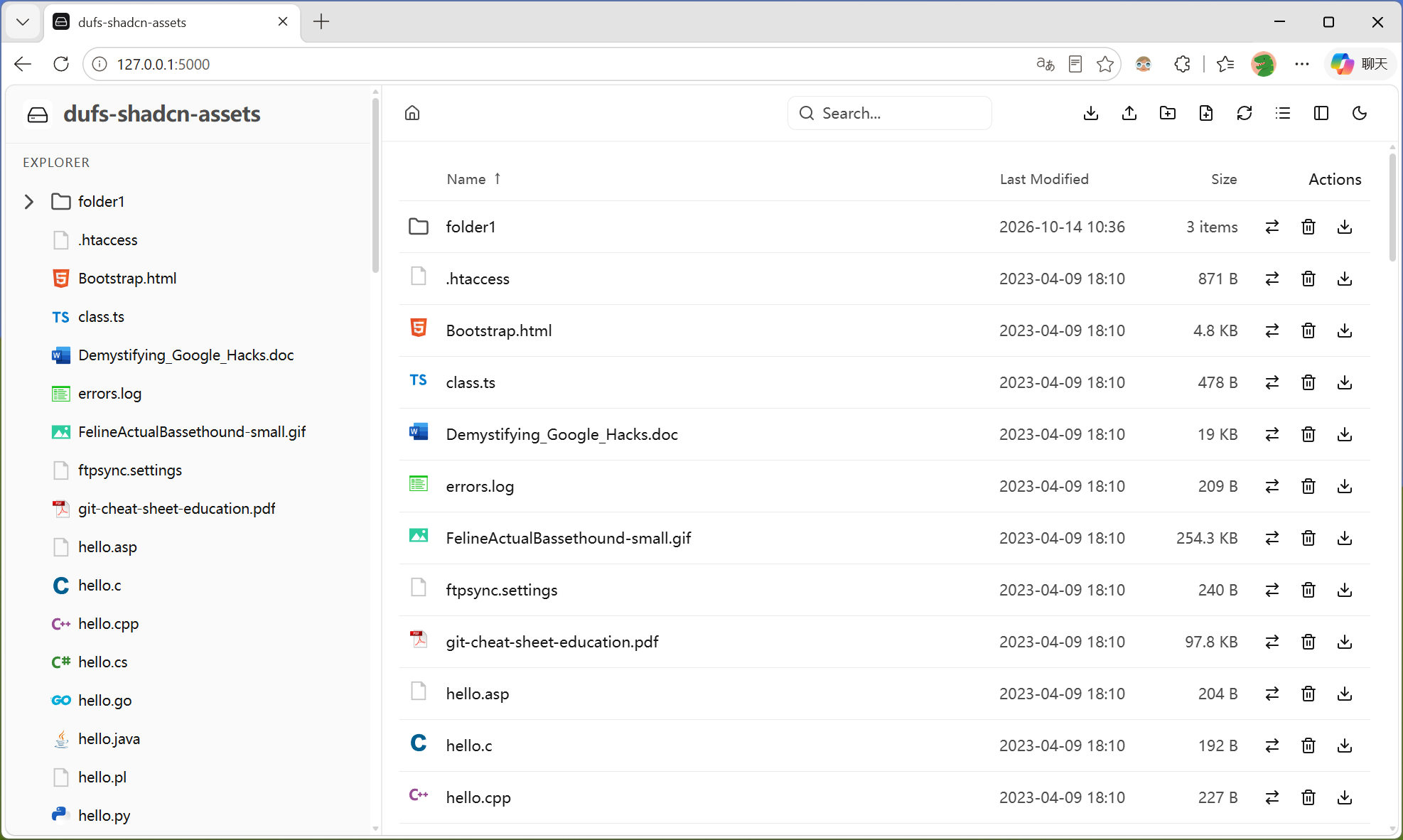Delete Demystifying_Google_Hacks.doc
1403x840 pixels.
tap(1308, 434)
